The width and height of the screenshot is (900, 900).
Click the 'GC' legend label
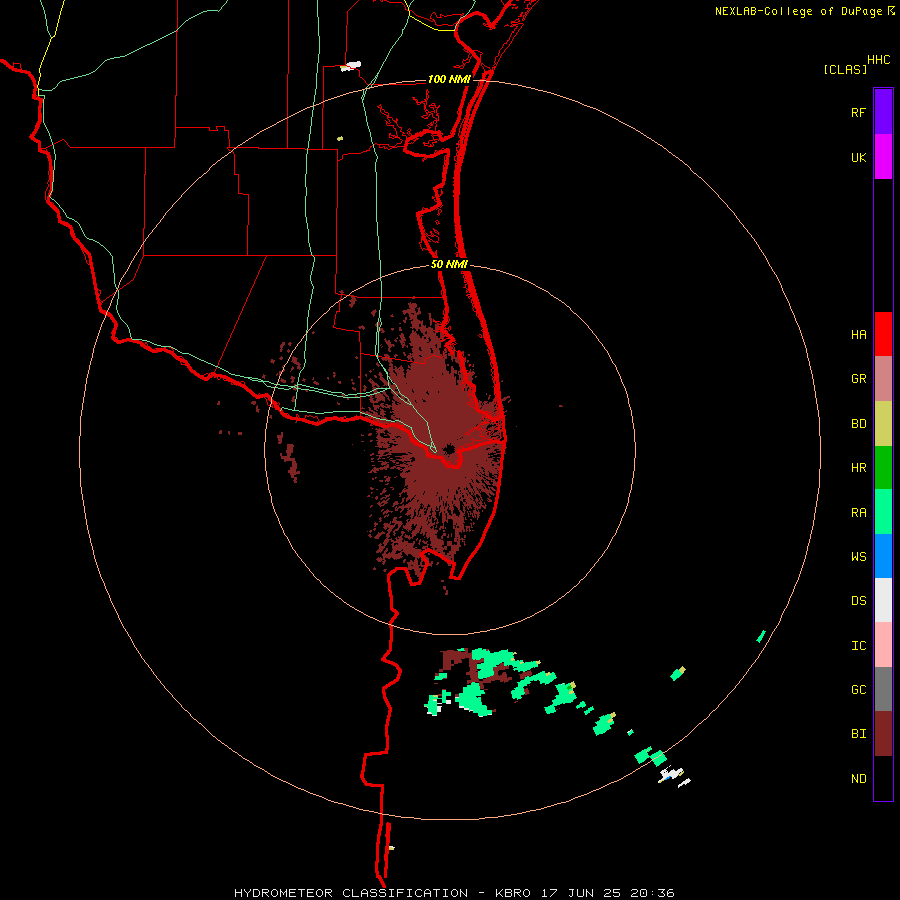pos(858,690)
